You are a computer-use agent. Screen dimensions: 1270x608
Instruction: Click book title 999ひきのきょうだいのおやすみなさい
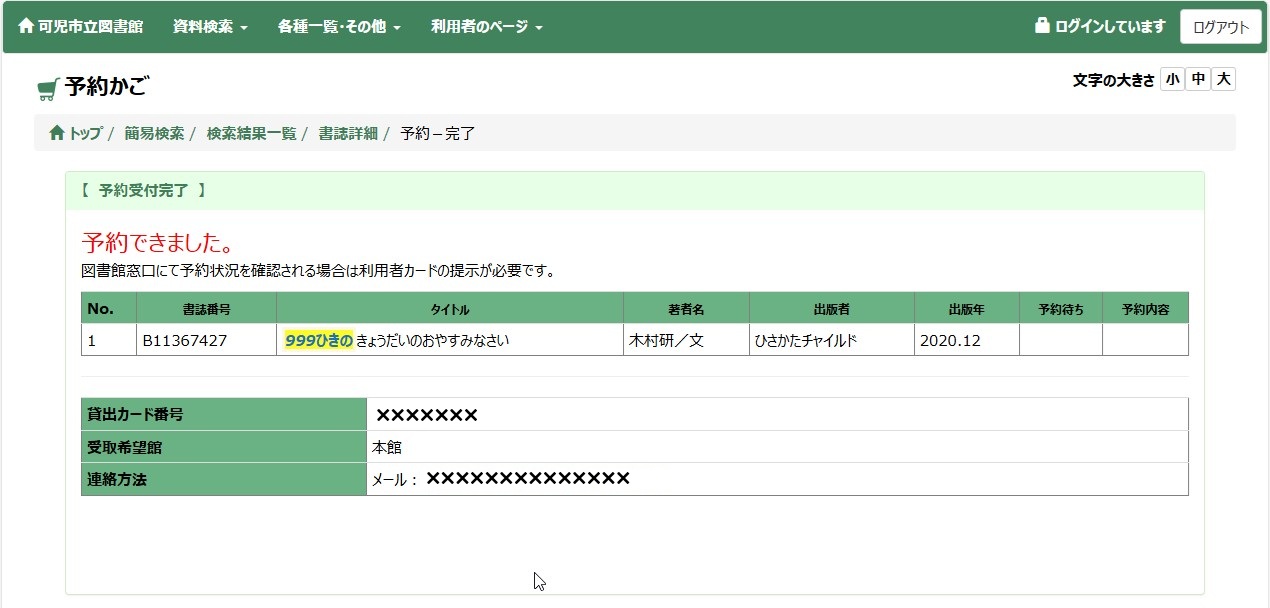(x=397, y=340)
